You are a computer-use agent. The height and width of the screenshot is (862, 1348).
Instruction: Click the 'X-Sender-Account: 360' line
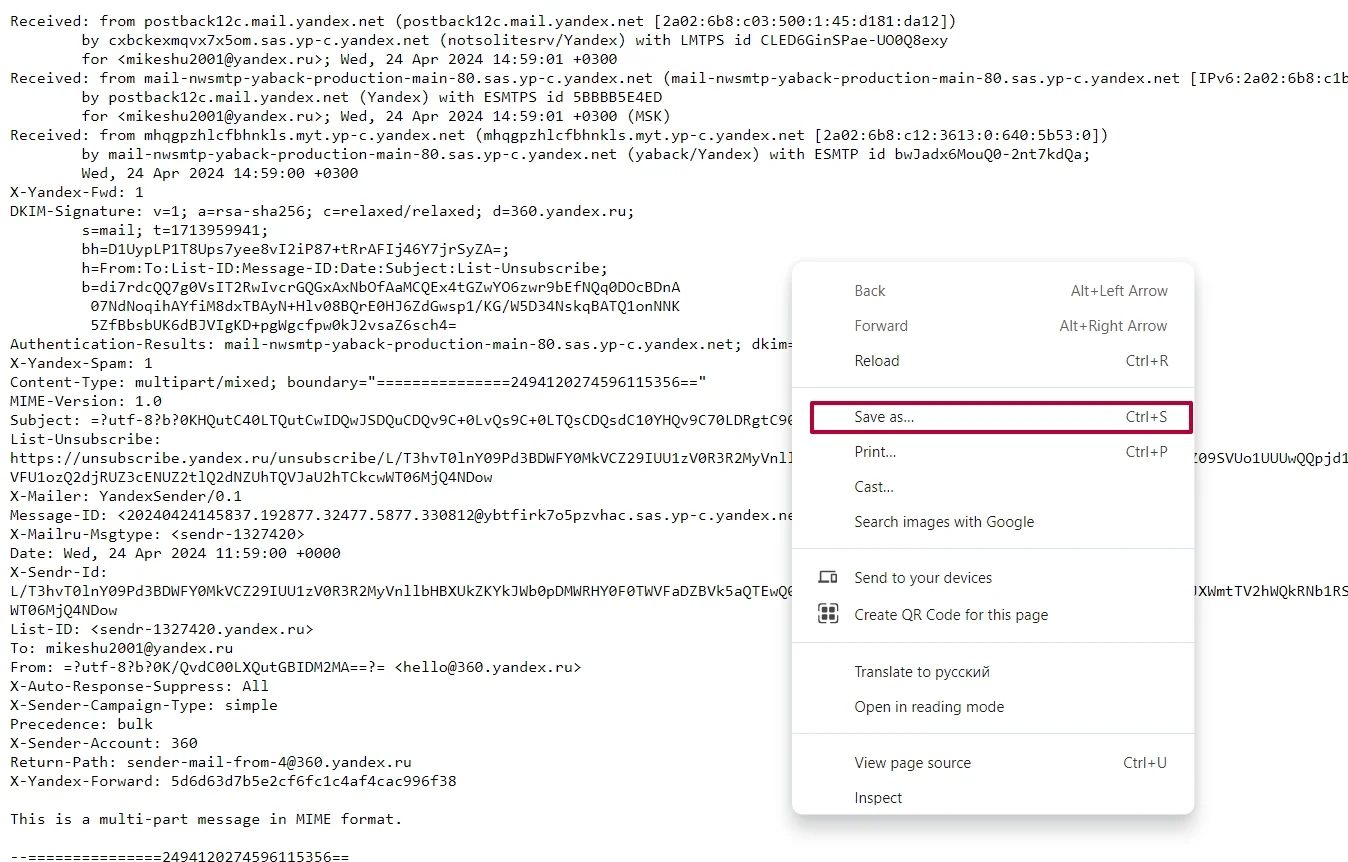click(104, 743)
